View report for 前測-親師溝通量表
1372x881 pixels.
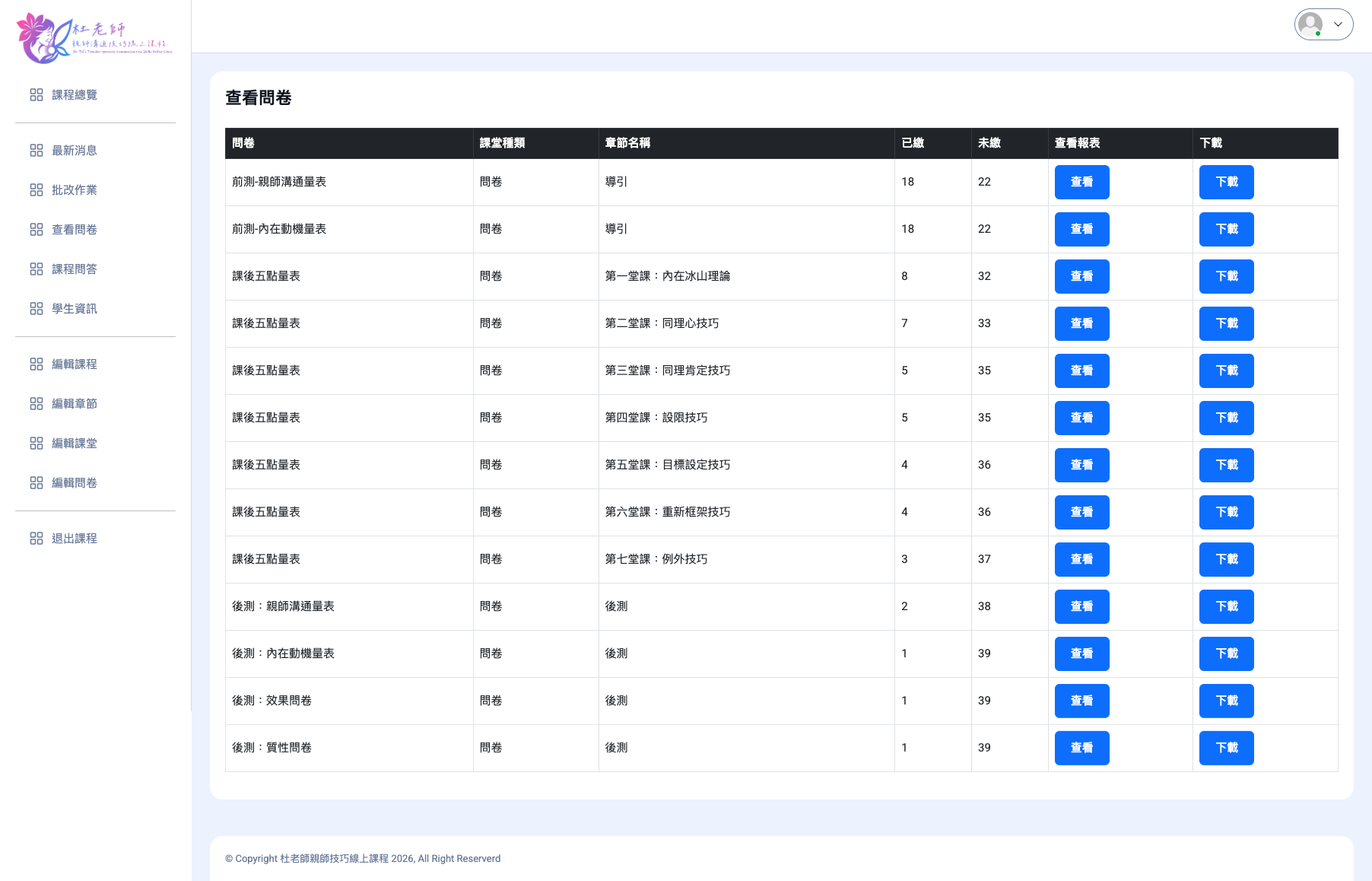point(1081,182)
